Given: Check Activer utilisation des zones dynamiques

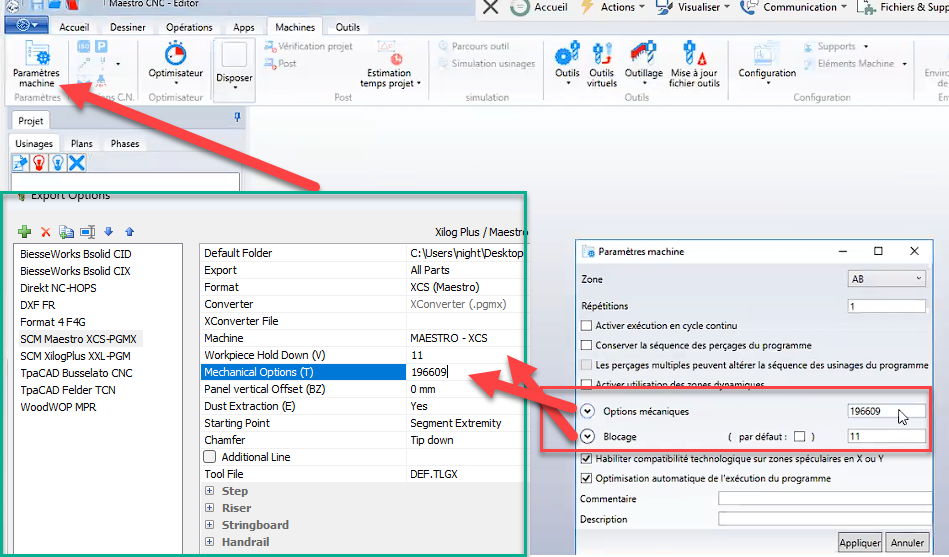Looking at the screenshot, I should 586,384.
